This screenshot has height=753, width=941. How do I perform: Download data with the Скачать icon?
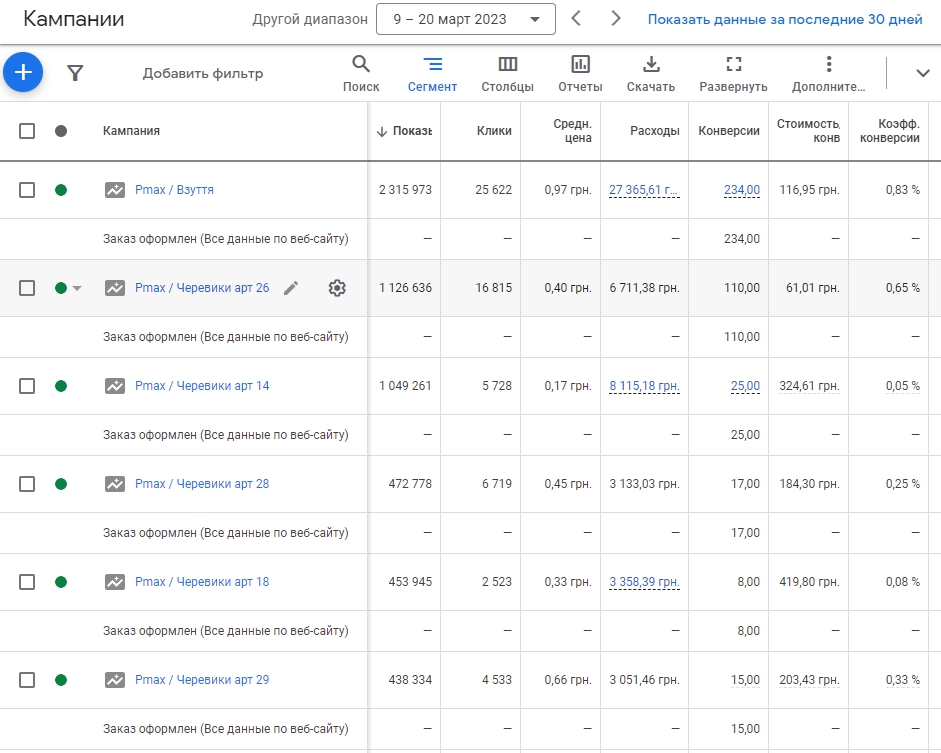point(651,74)
